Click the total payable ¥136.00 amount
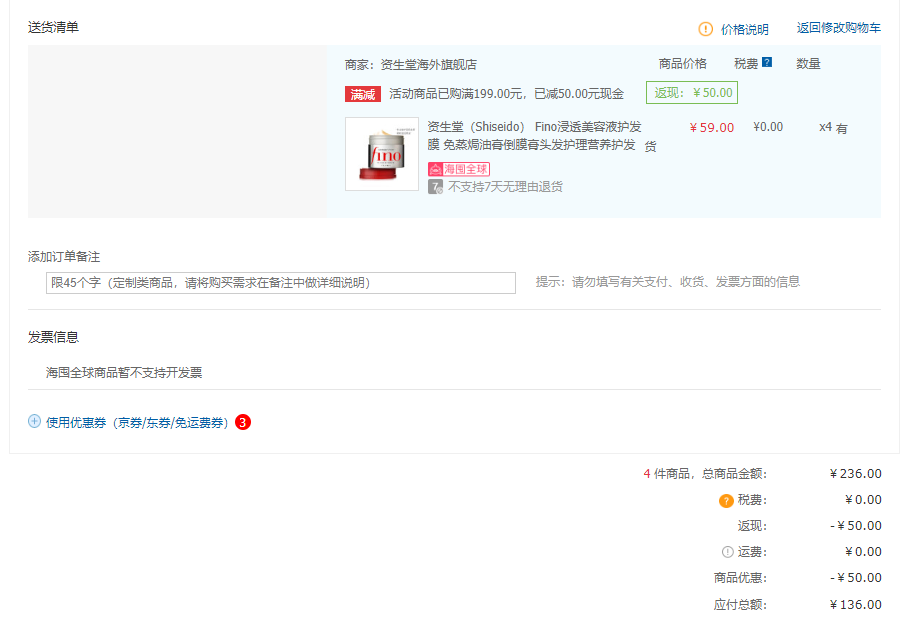This screenshot has width=902, height=626. coord(855,604)
